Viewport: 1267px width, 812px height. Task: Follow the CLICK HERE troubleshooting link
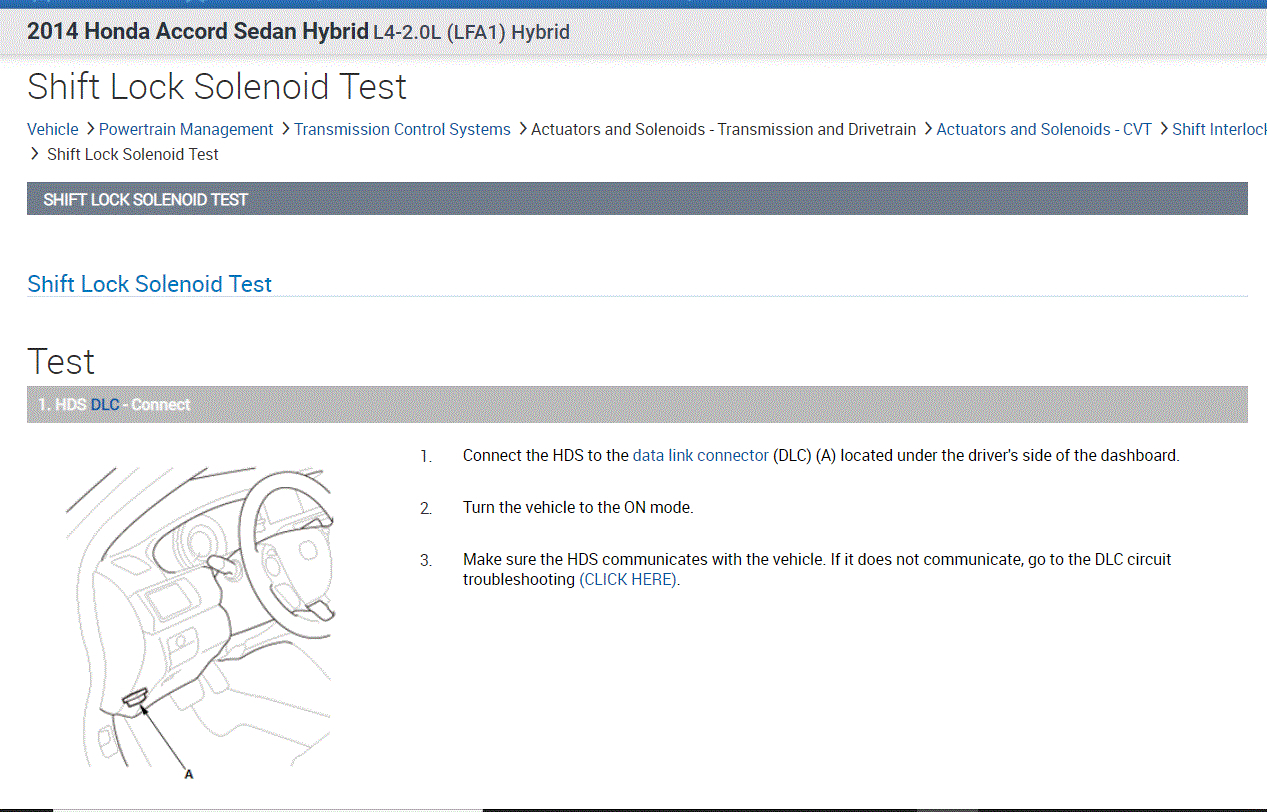[629, 579]
